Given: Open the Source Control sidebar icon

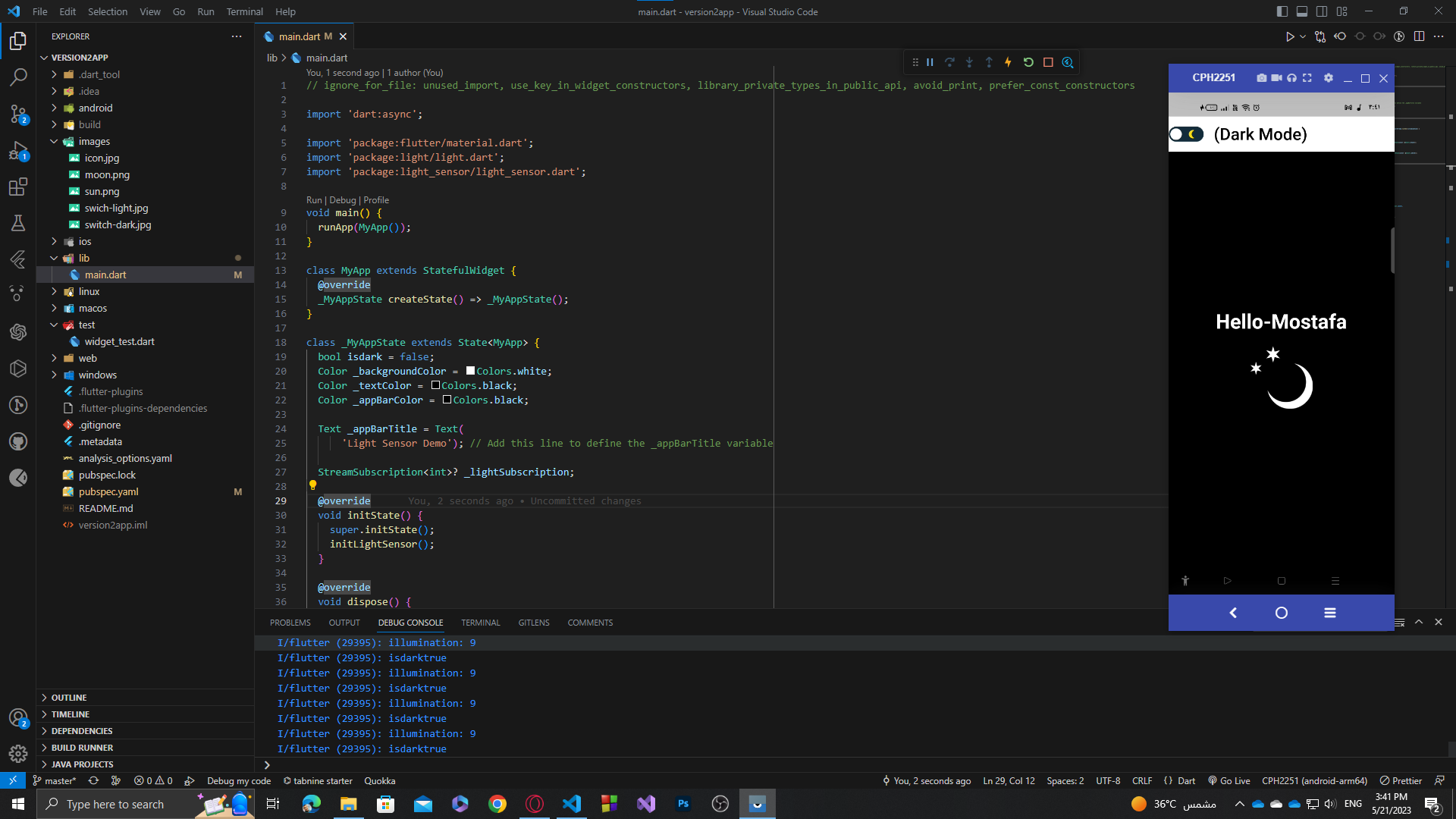Looking at the screenshot, I should (18, 114).
